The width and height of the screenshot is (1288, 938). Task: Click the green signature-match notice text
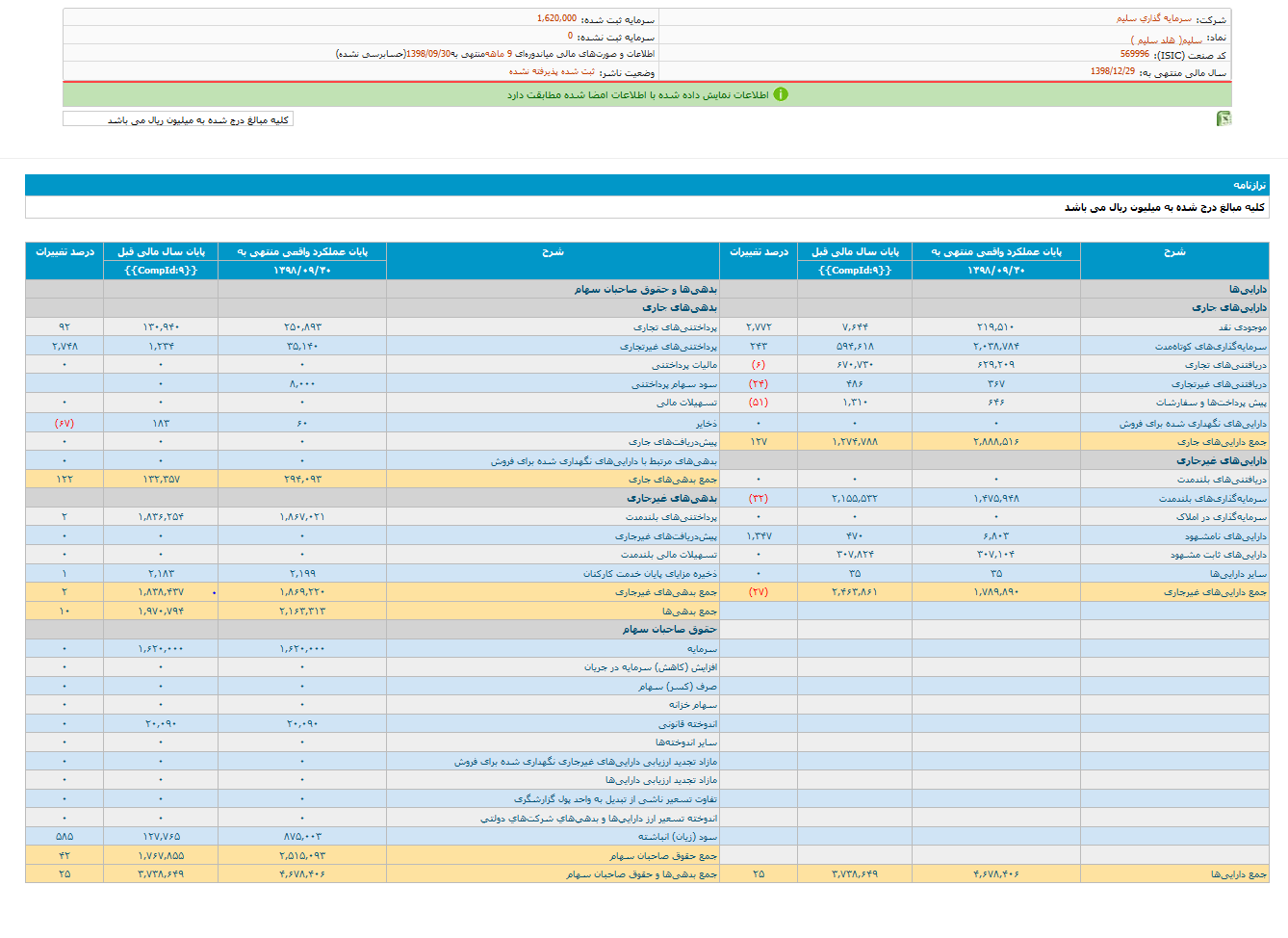tap(637, 94)
